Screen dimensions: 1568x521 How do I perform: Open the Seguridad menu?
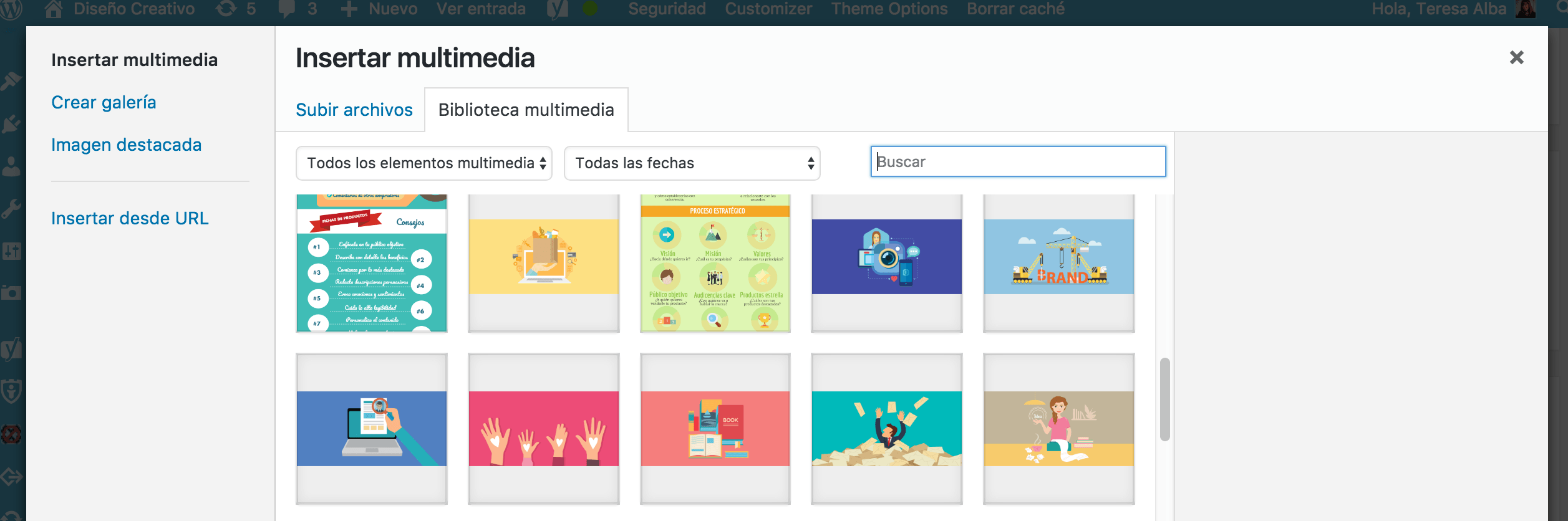(667, 9)
